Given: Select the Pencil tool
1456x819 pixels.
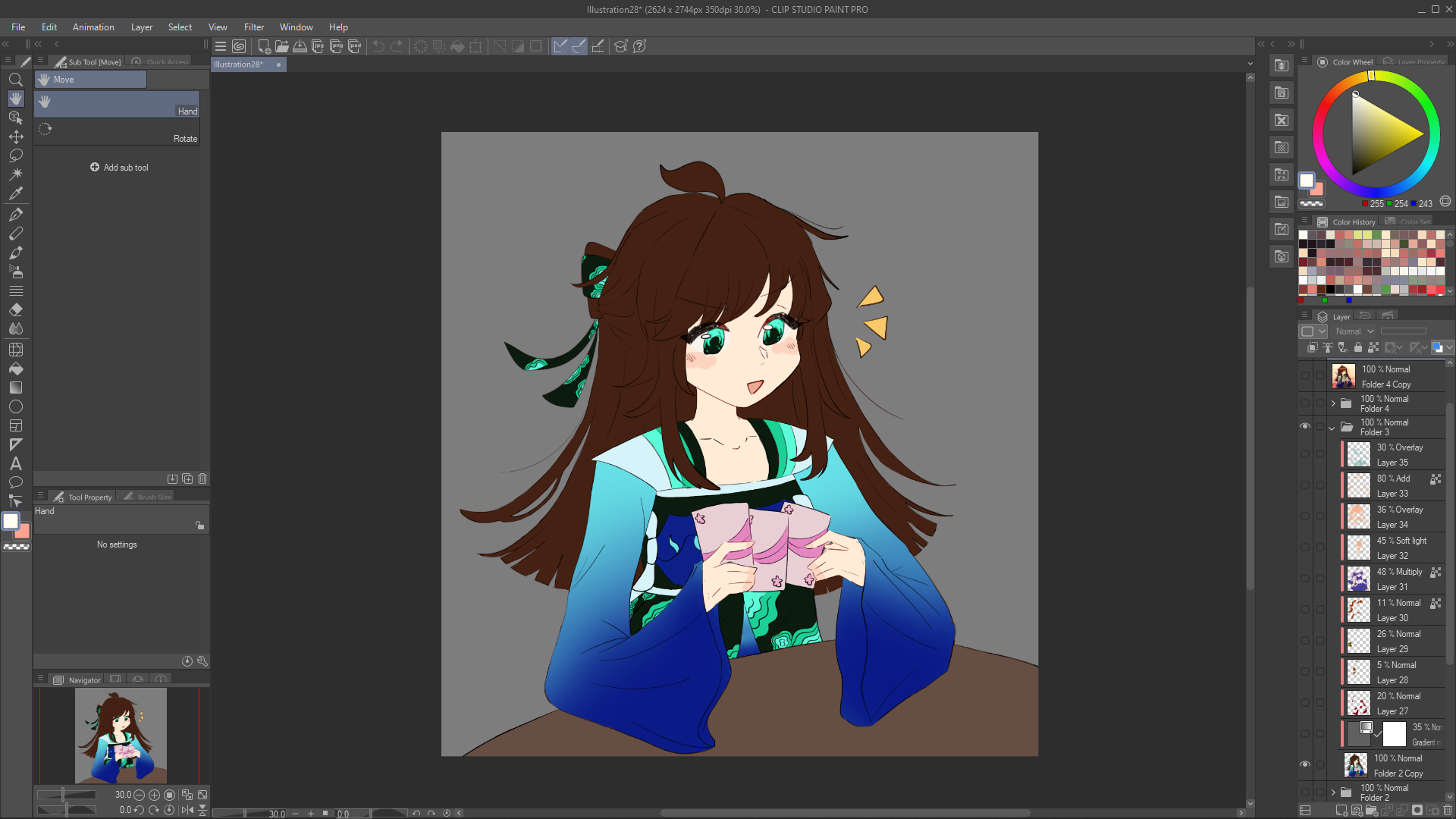Looking at the screenshot, I should pyautogui.click(x=15, y=234).
